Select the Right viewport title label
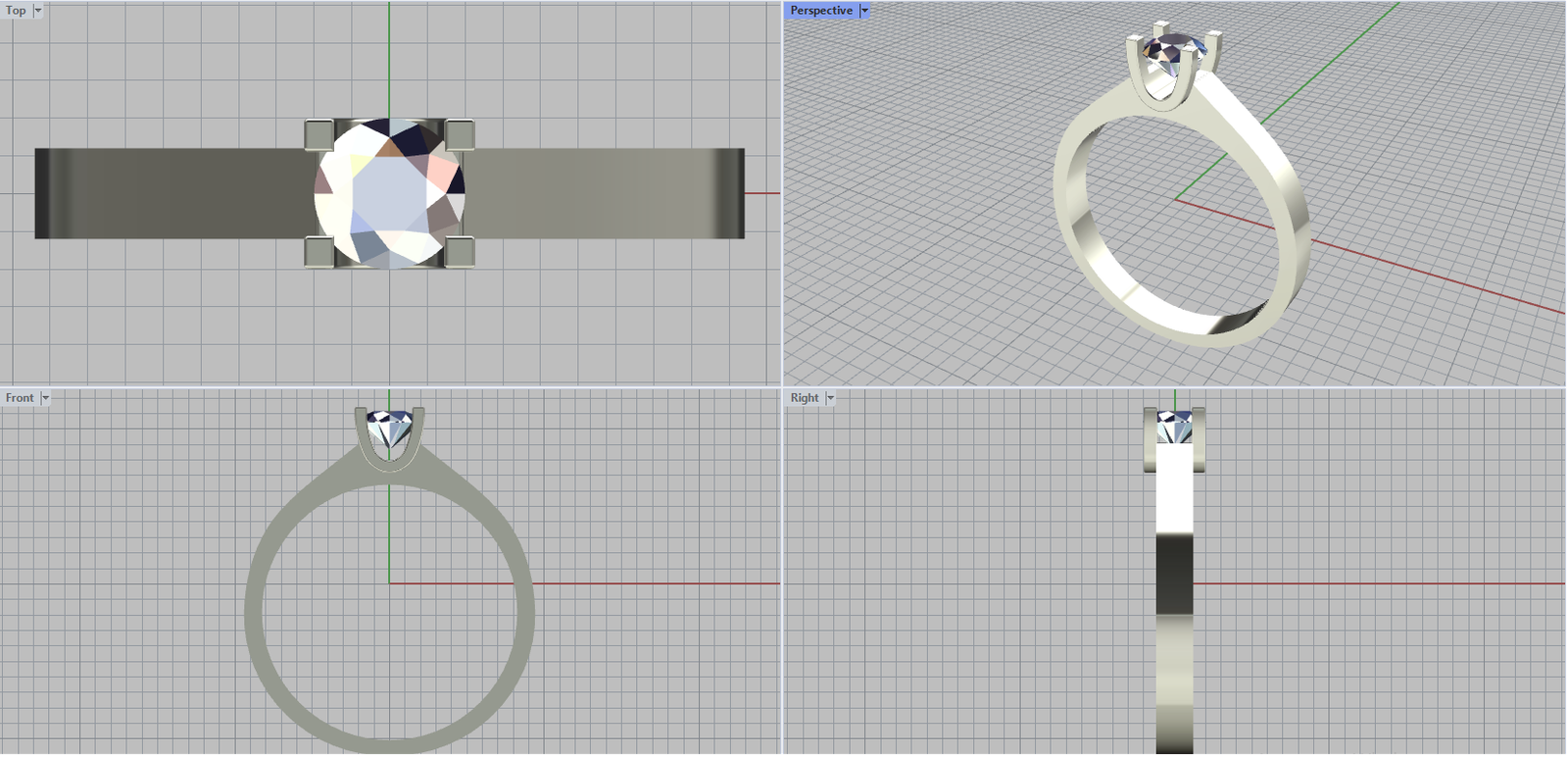The image size is (1568, 757). (x=804, y=398)
